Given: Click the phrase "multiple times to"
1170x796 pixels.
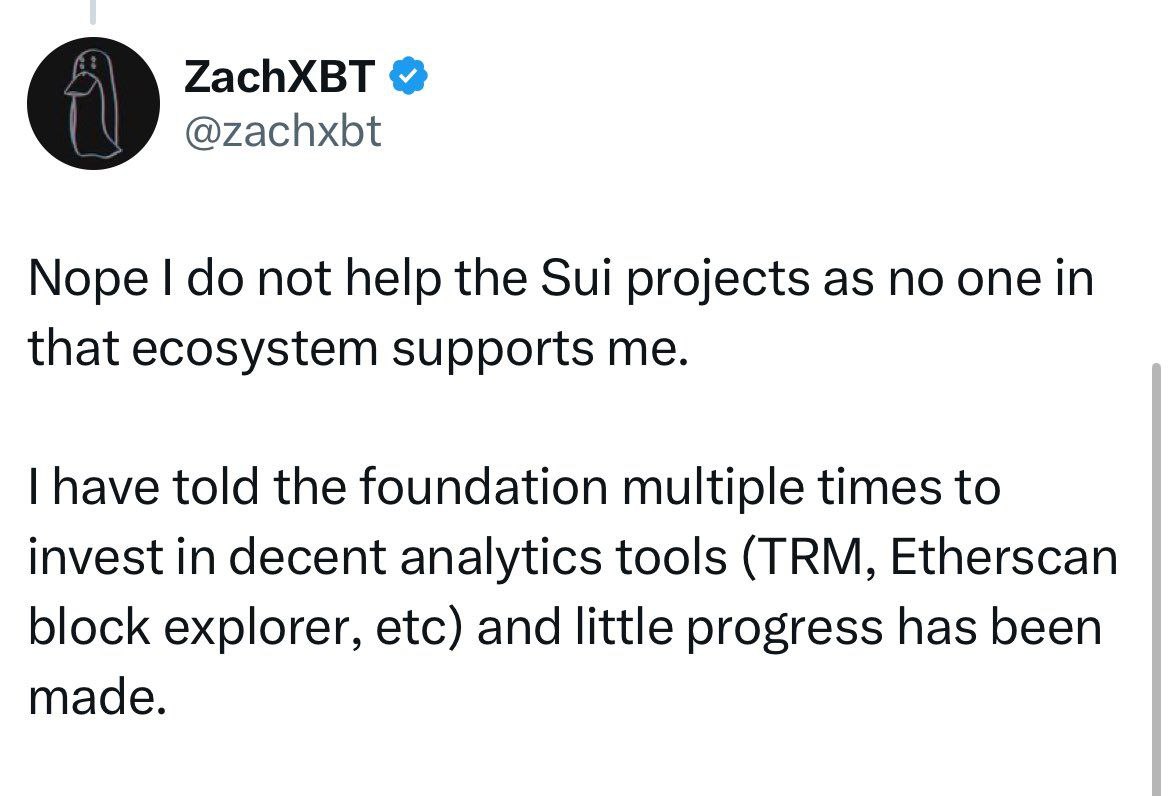Looking at the screenshot, I should tap(811, 488).
